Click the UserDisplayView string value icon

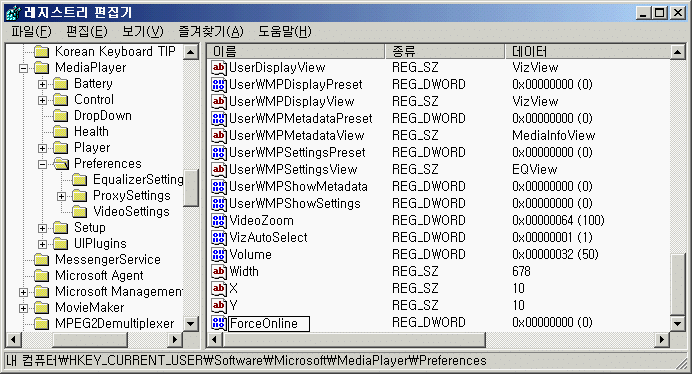click(x=219, y=68)
